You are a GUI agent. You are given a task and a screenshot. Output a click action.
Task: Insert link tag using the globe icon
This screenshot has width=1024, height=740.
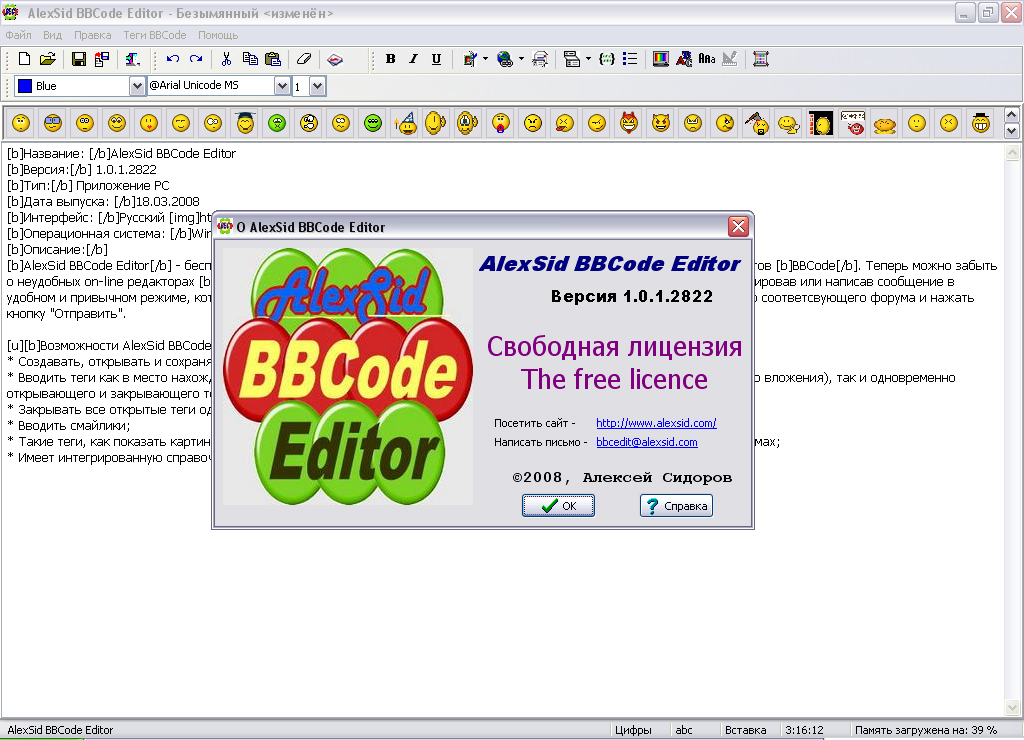click(504, 59)
